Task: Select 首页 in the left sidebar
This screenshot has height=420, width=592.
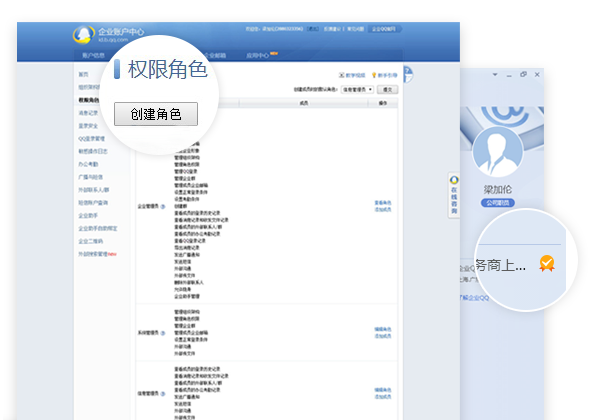Action: 83,74
